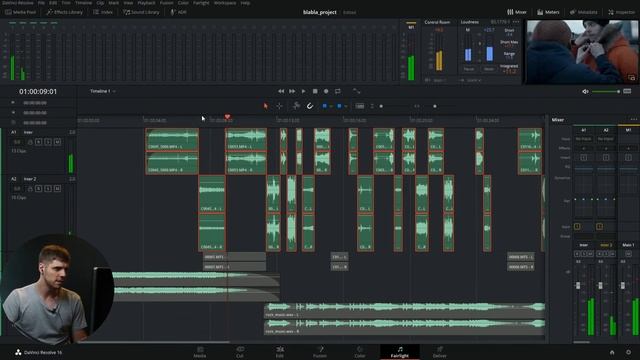Switch to the Color page
Viewport: 640px width, 360px height.
coord(360,352)
